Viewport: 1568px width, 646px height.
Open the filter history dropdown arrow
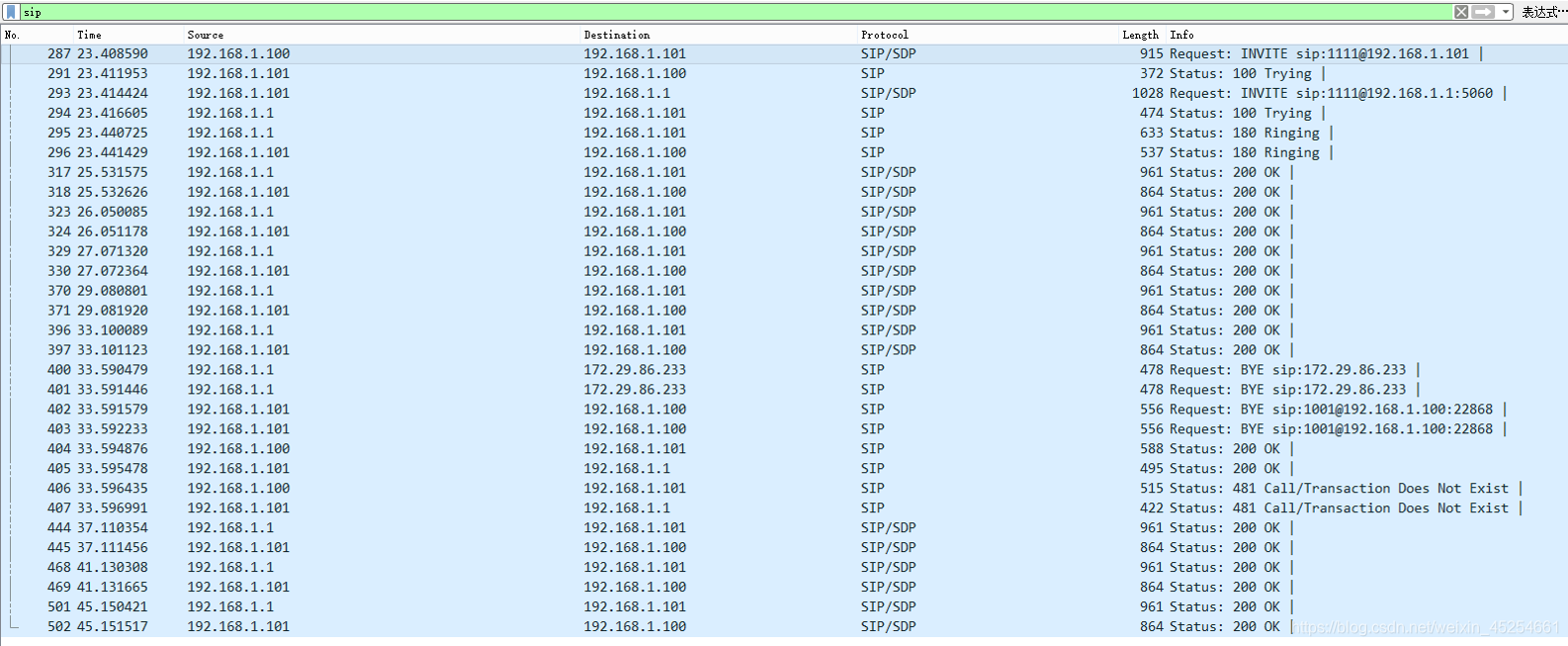pyautogui.click(x=1506, y=12)
